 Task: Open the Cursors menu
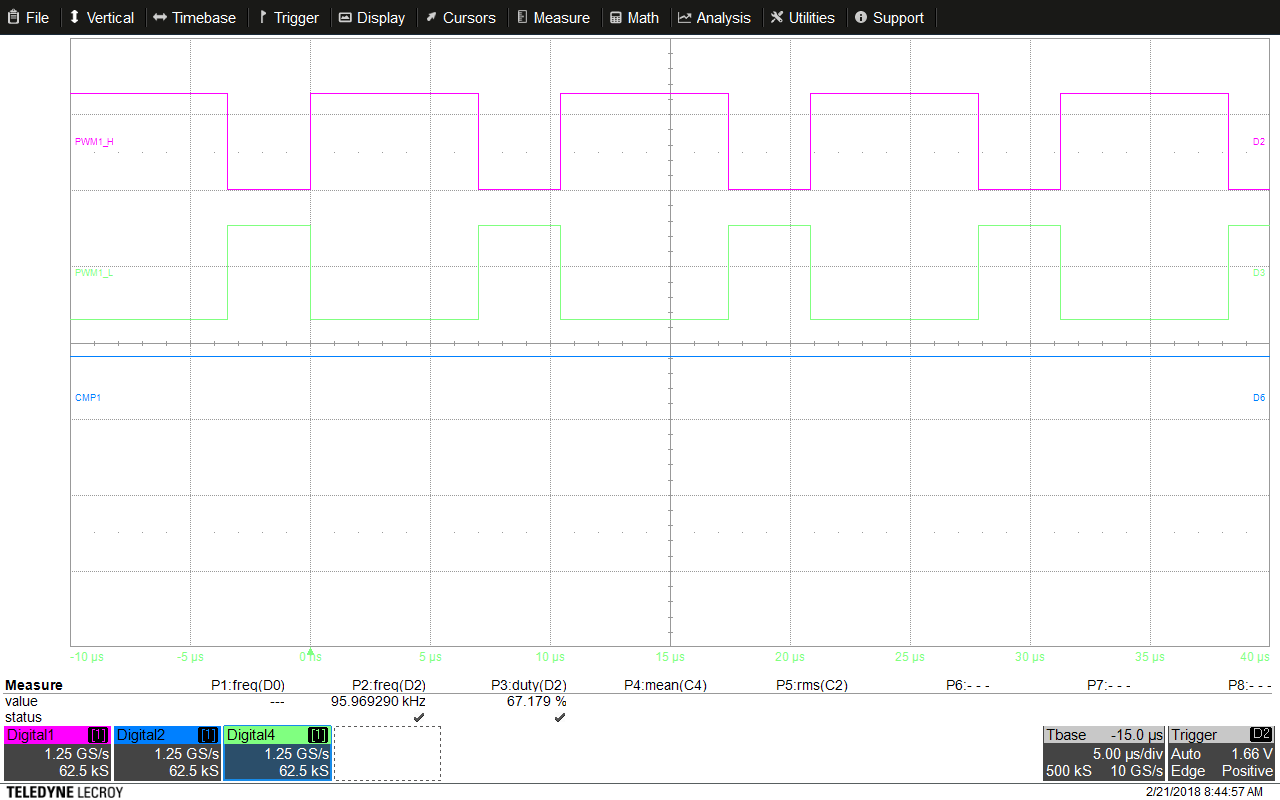(460, 18)
